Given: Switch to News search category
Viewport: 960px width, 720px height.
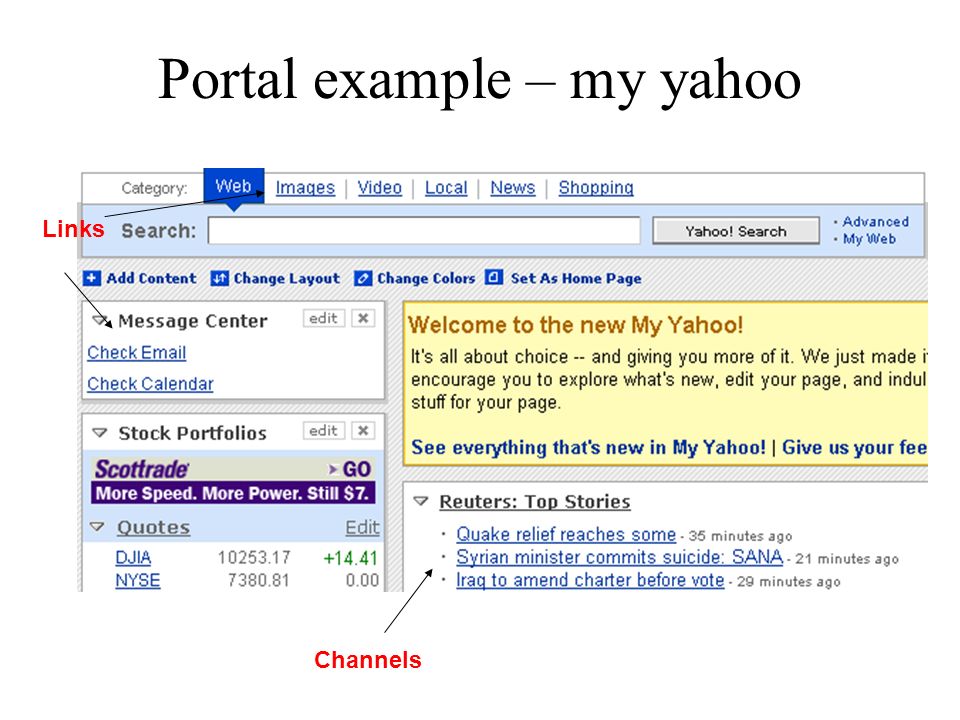Looking at the screenshot, I should 512,187.
